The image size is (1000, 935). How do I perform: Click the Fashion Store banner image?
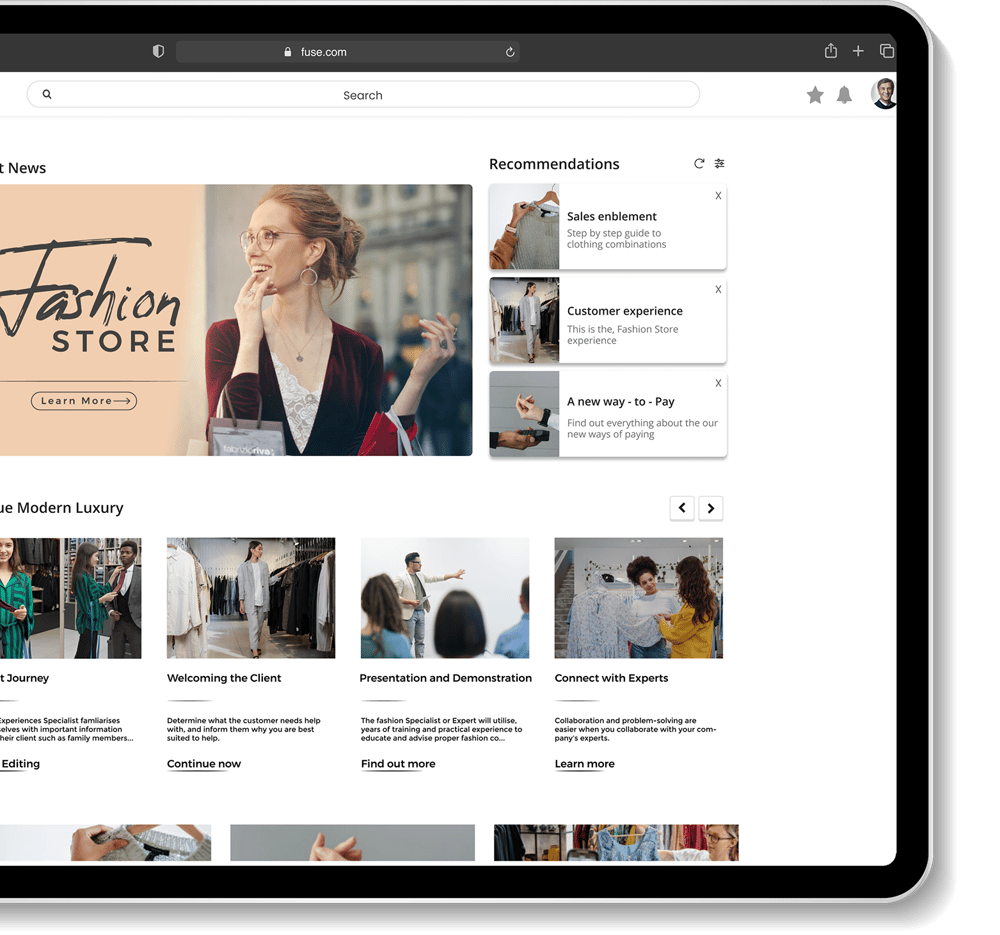tap(236, 320)
